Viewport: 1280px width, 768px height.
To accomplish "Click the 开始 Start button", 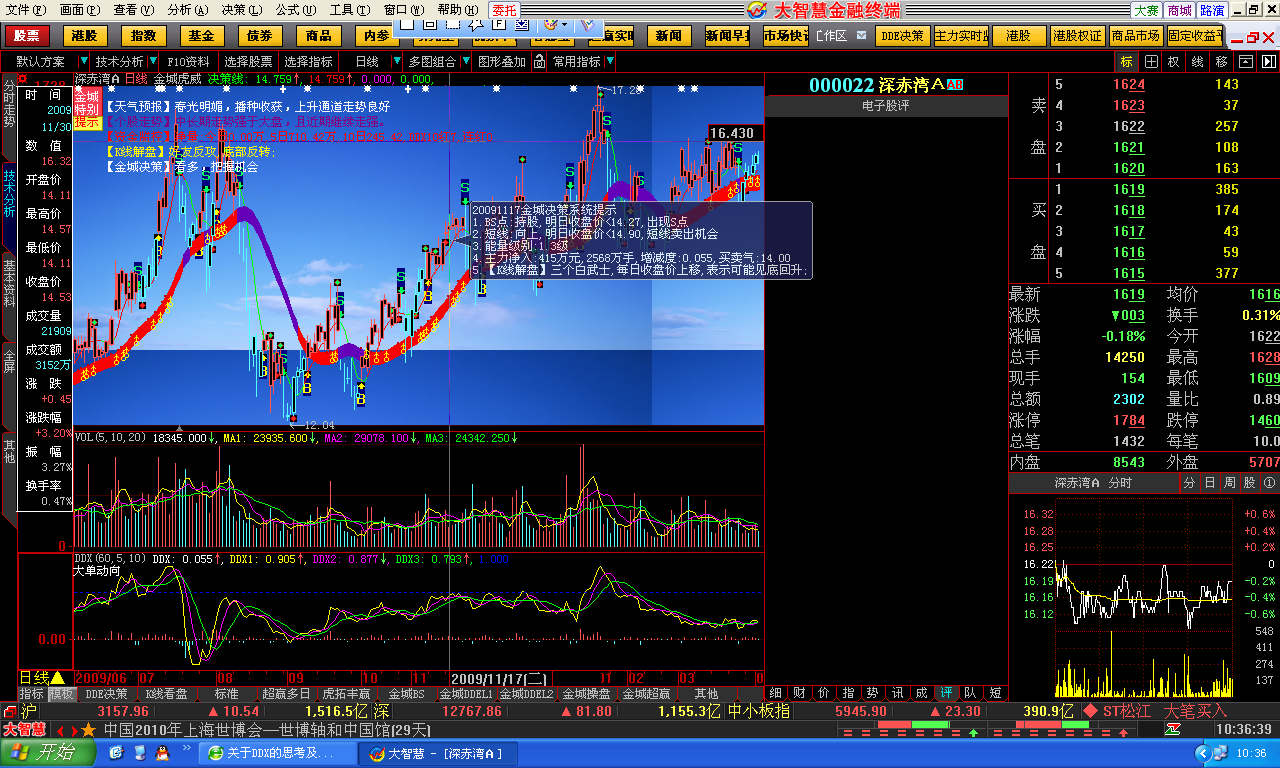I will click(x=49, y=753).
